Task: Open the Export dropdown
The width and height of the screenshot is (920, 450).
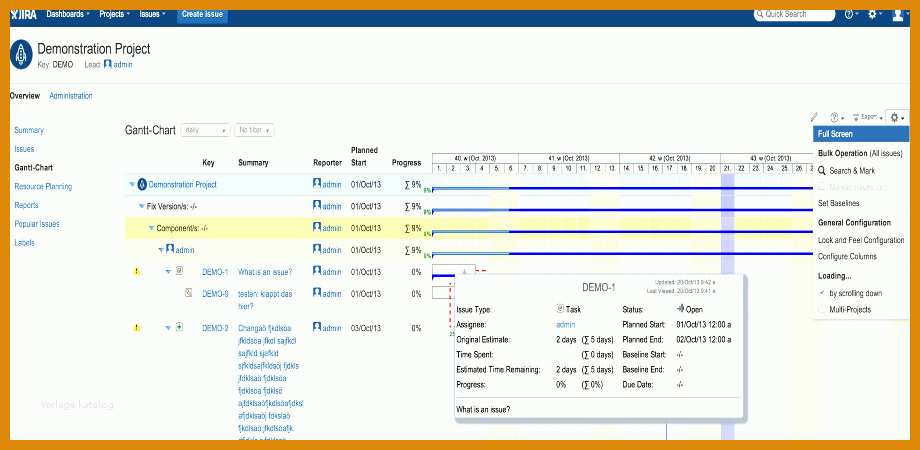Action: pyautogui.click(x=868, y=117)
